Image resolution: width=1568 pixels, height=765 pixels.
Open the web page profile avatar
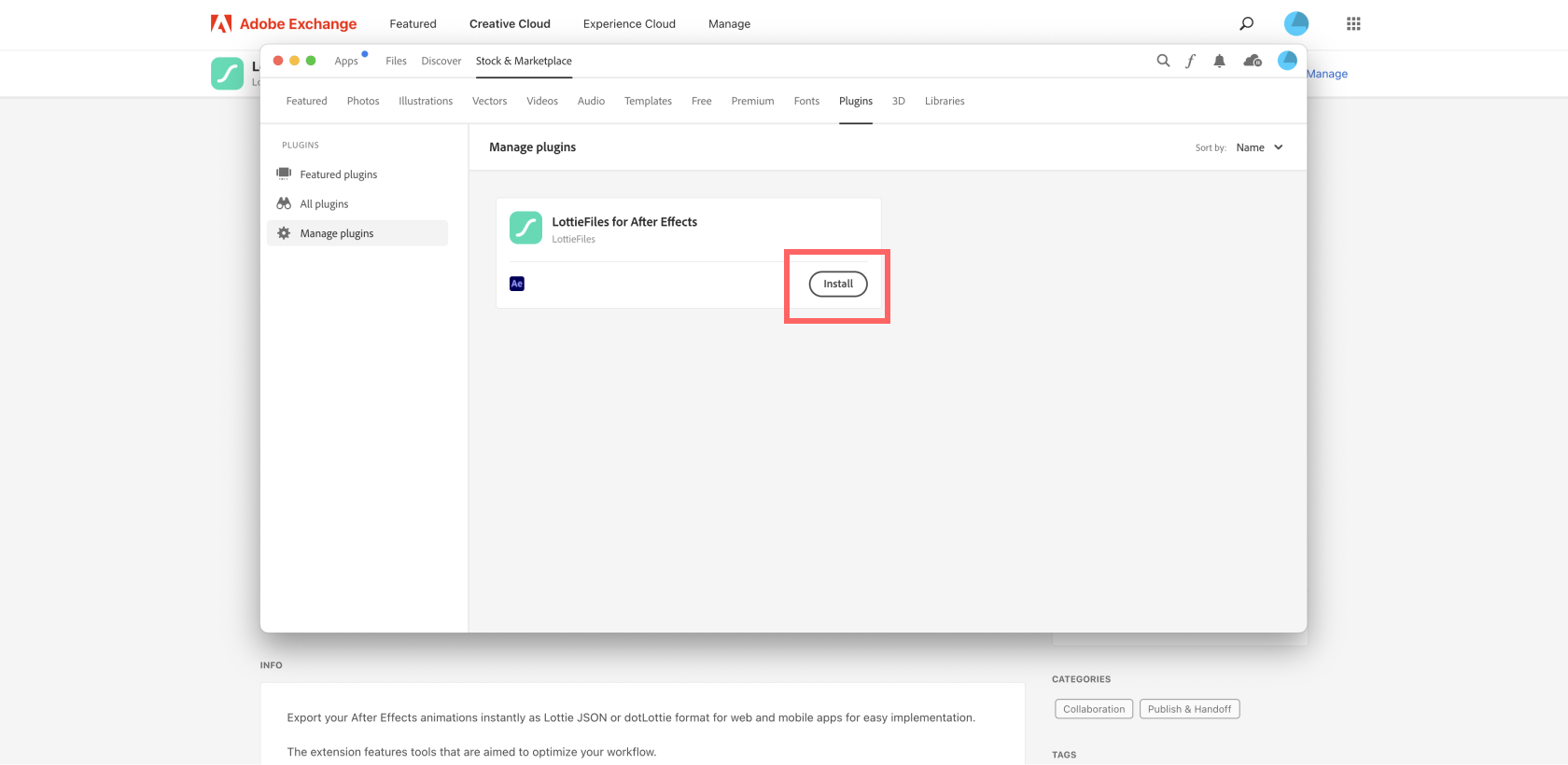coord(1296,23)
